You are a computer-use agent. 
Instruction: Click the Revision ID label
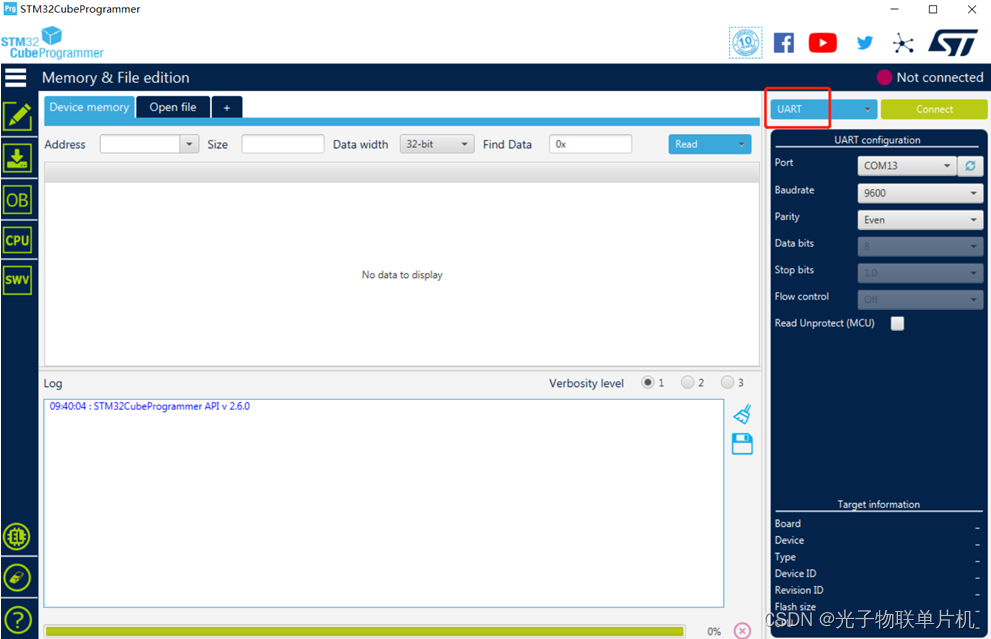[x=799, y=590]
